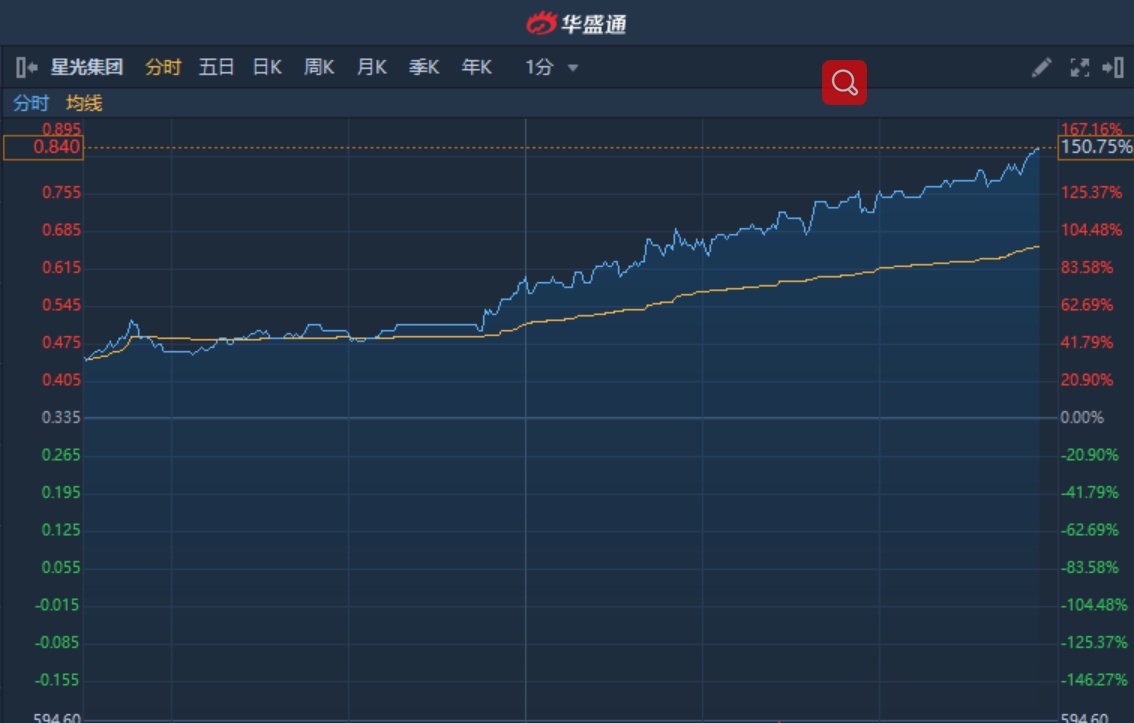
Task: Collapse the right panel arrow icon
Action: coord(1113,68)
